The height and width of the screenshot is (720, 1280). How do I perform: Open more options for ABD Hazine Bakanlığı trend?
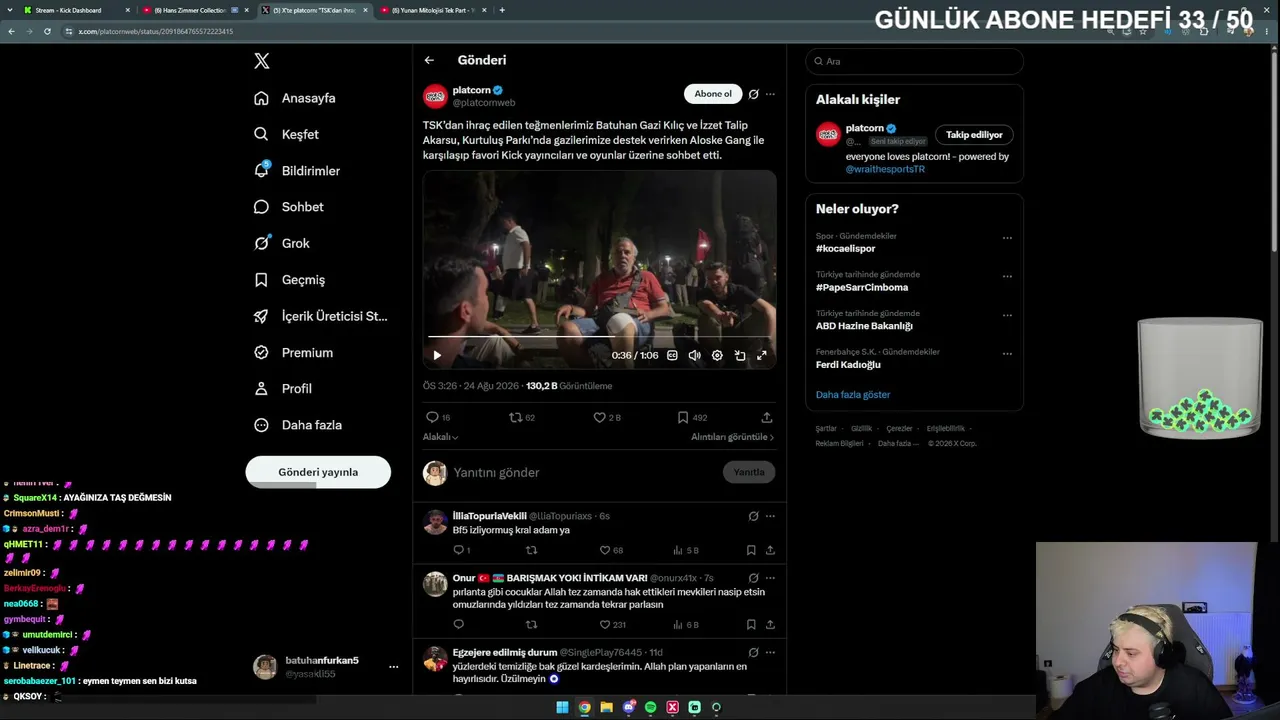(x=1007, y=315)
